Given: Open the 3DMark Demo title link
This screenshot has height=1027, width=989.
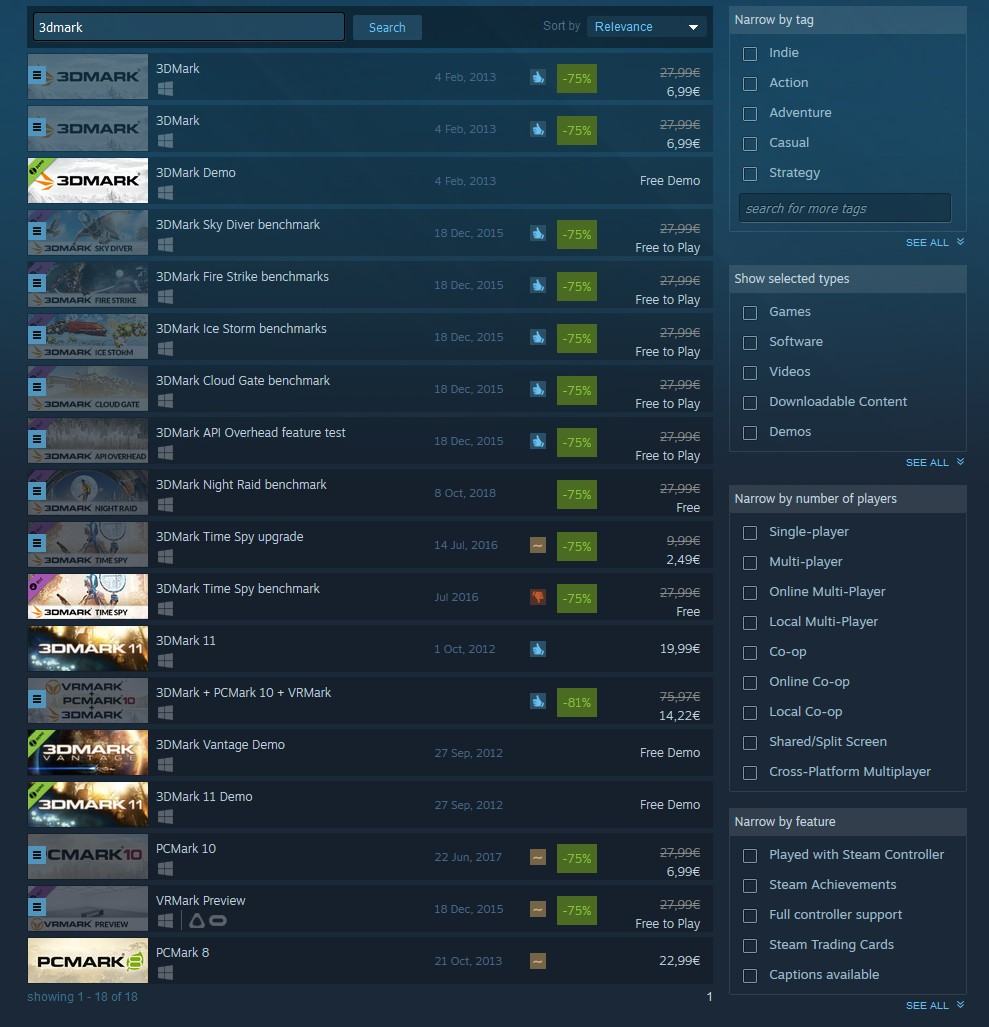Looking at the screenshot, I should [196, 173].
